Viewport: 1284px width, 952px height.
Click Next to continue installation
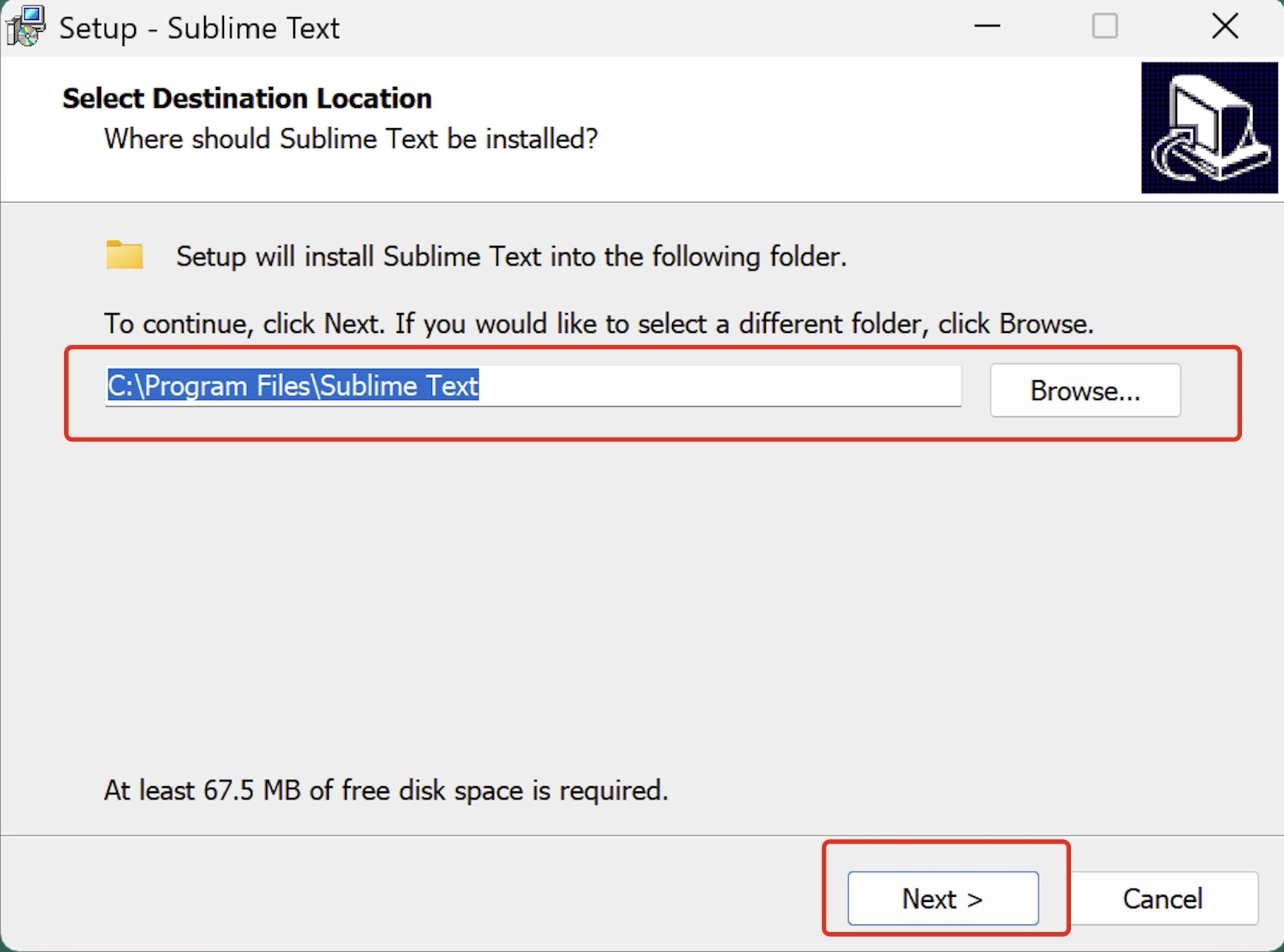click(x=942, y=897)
